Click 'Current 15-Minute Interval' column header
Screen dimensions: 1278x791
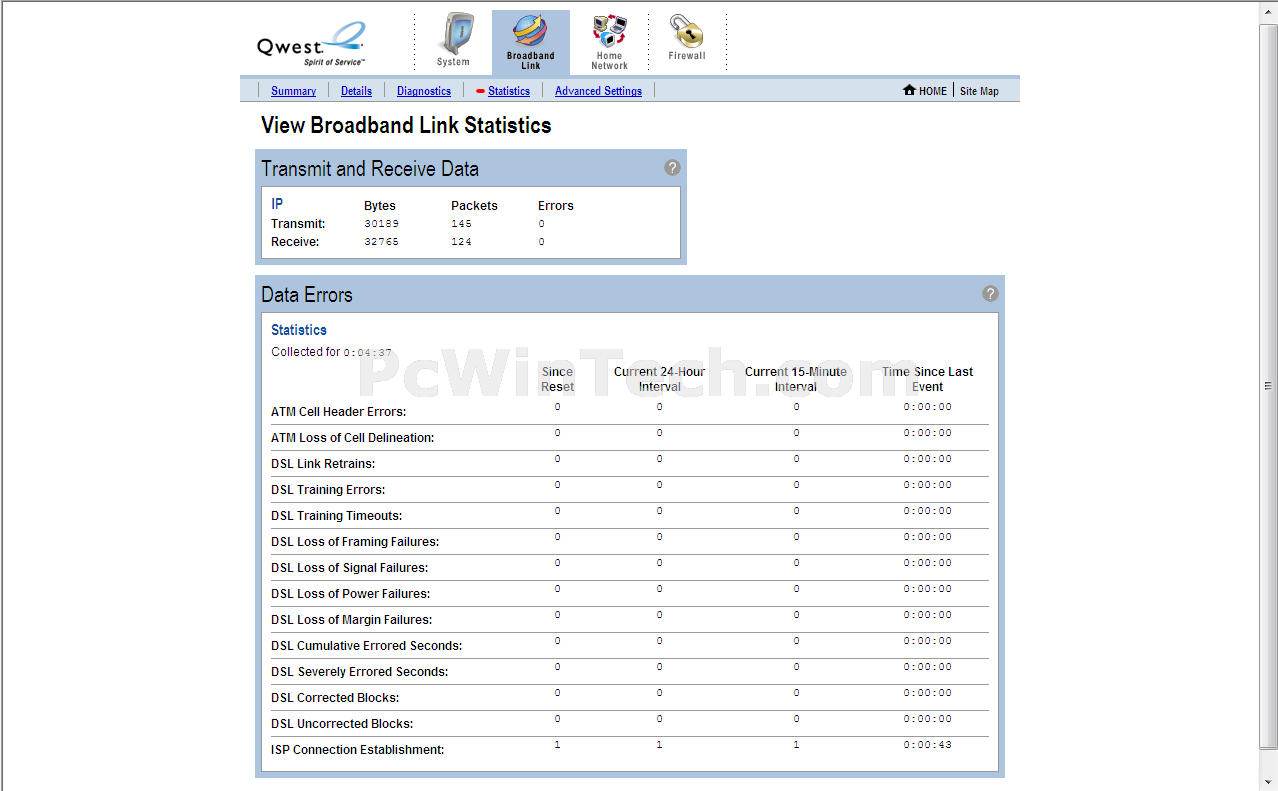796,379
